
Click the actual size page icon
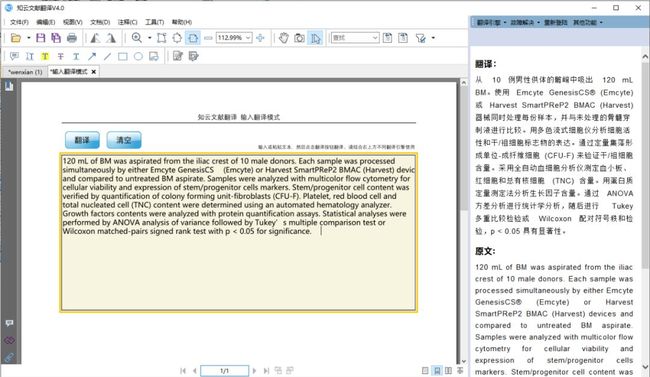[162, 38]
